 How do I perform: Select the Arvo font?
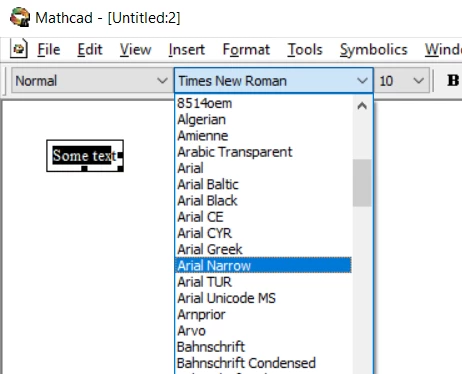(x=263, y=331)
